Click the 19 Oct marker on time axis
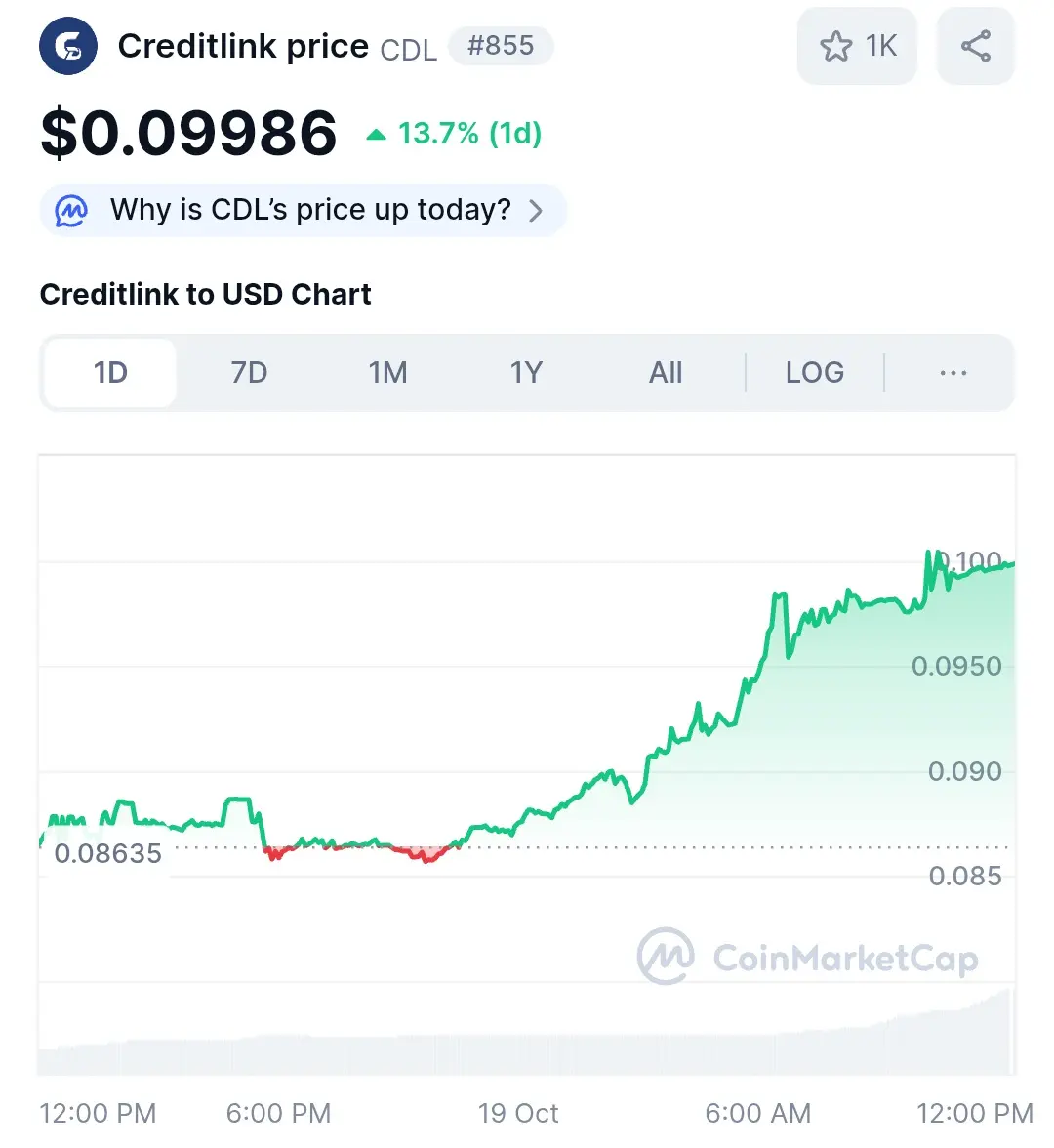The height and width of the screenshot is (1148, 1054). click(518, 1114)
